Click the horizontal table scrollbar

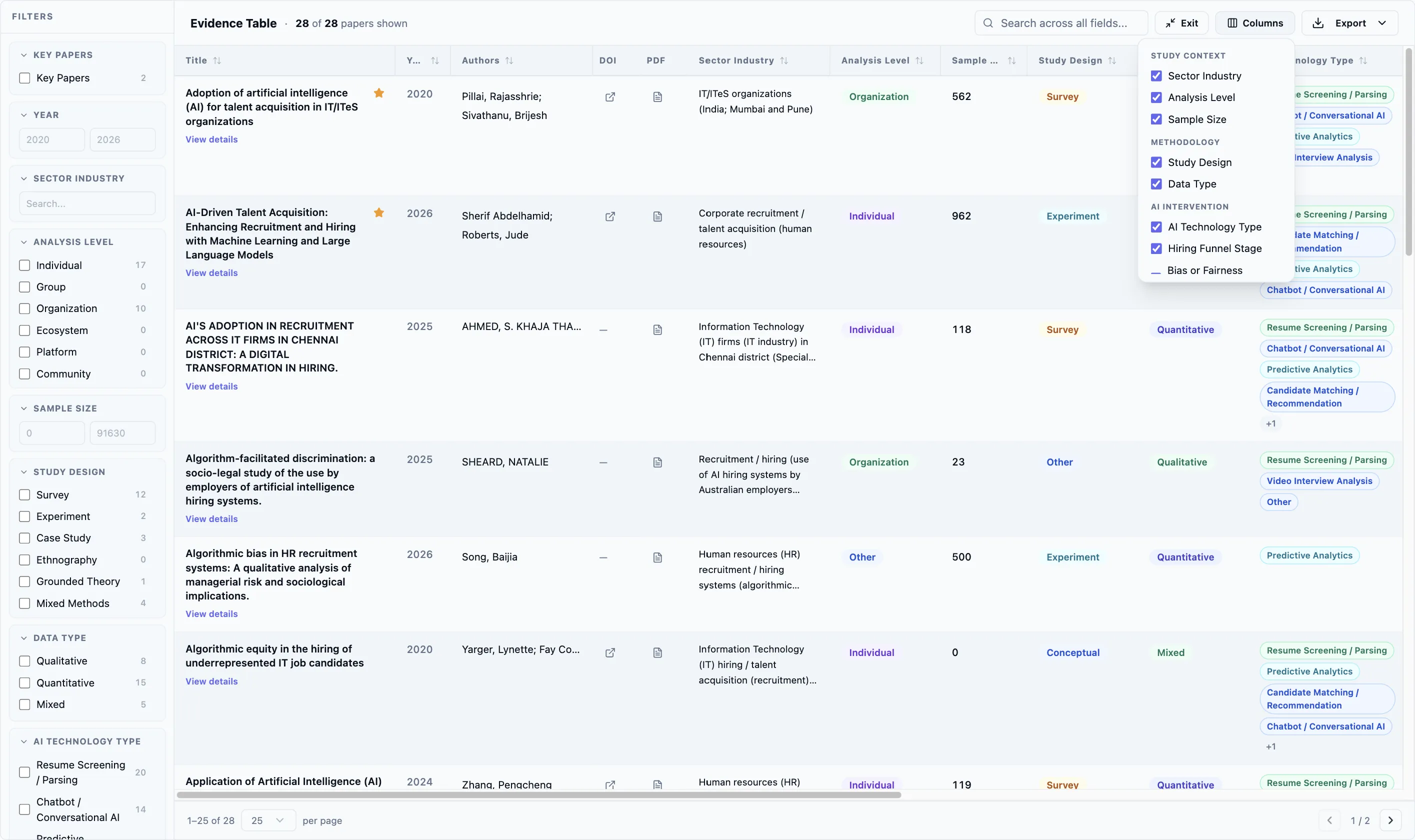point(539,794)
